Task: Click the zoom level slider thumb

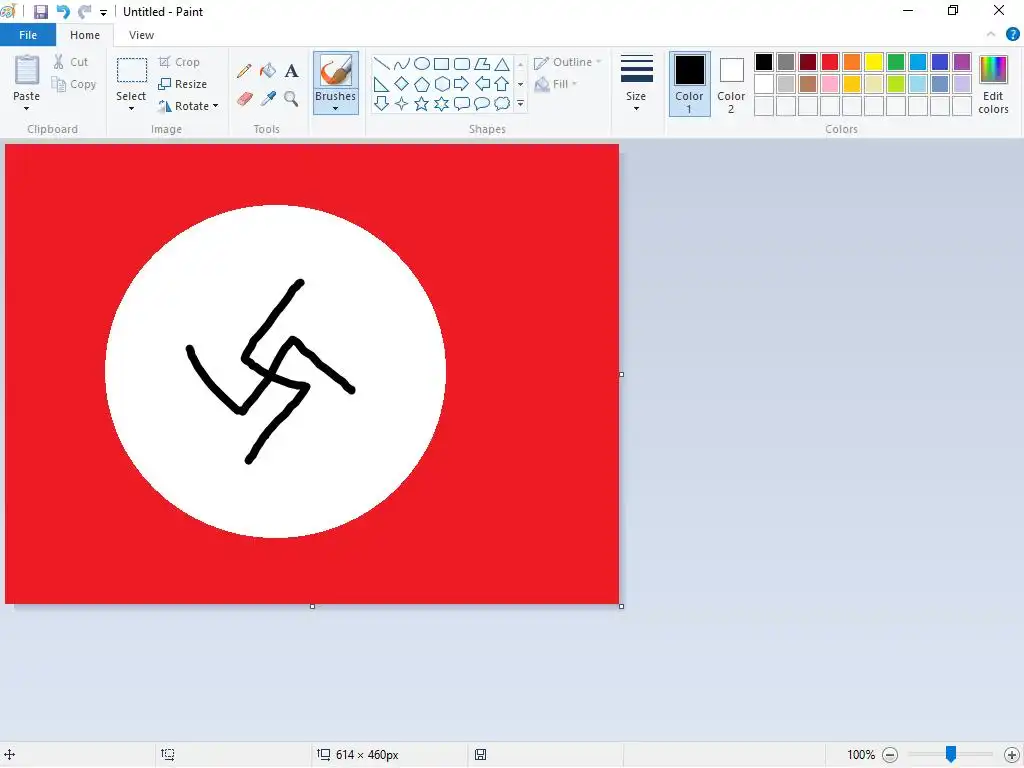Action: click(951, 754)
